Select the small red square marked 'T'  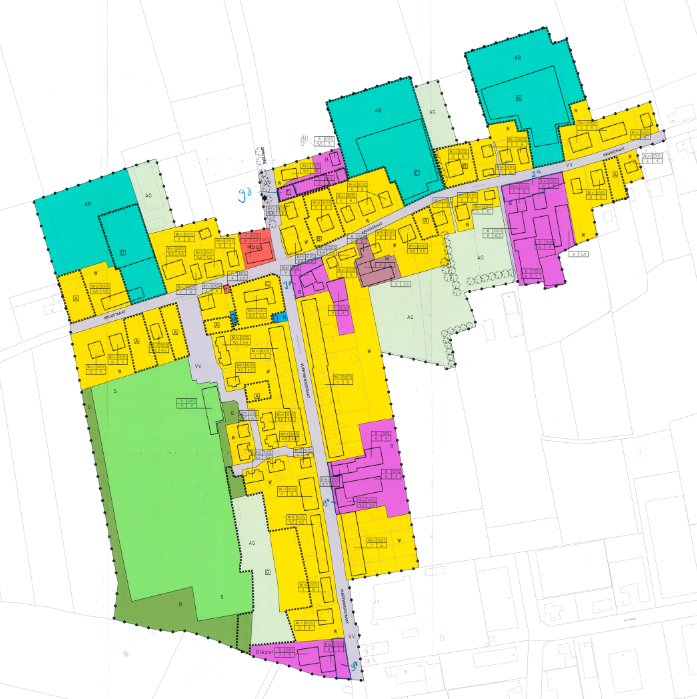click(227, 289)
